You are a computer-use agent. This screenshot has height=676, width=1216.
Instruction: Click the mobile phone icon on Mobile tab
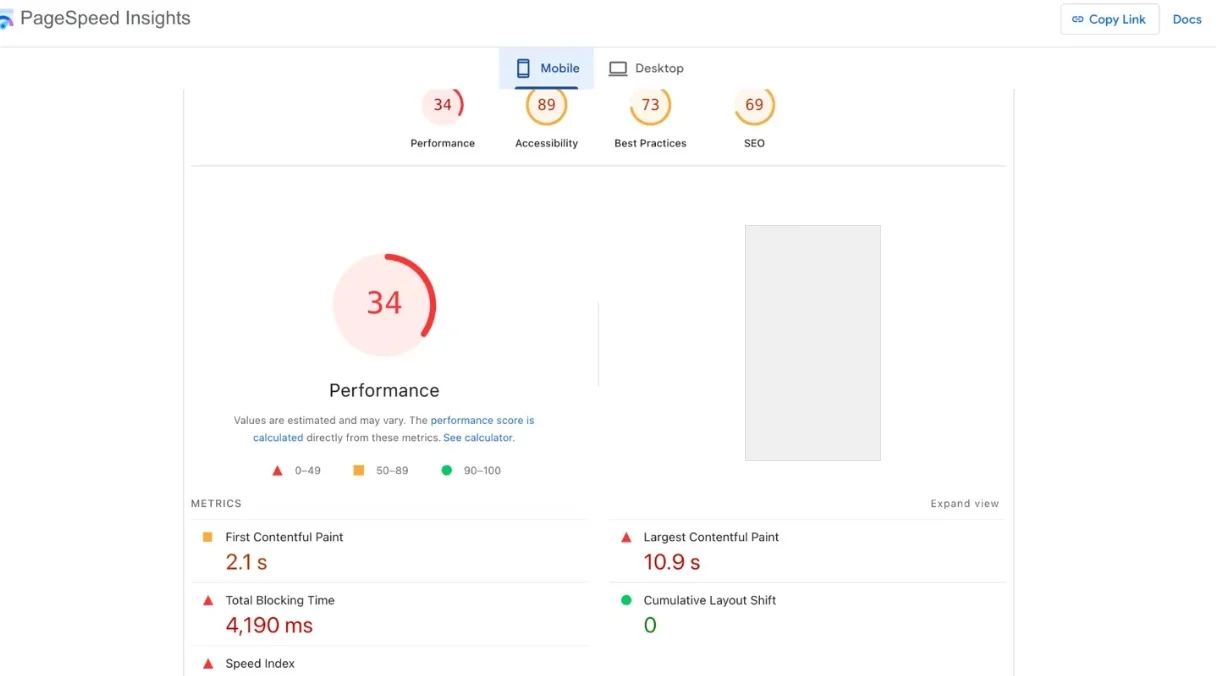(521, 68)
